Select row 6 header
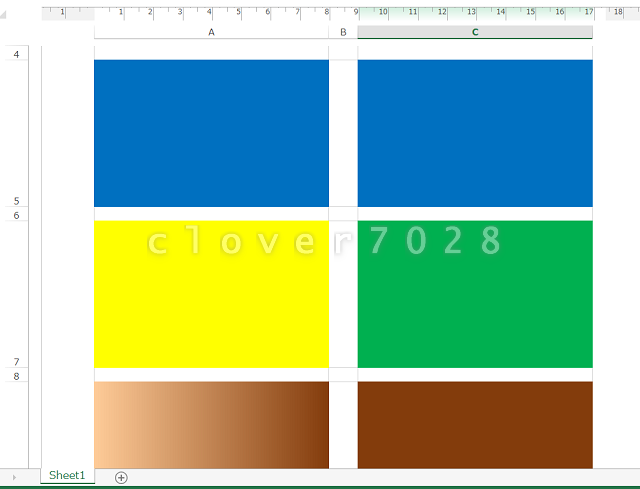The height and width of the screenshot is (489, 640). pyautogui.click(x=16, y=214)
